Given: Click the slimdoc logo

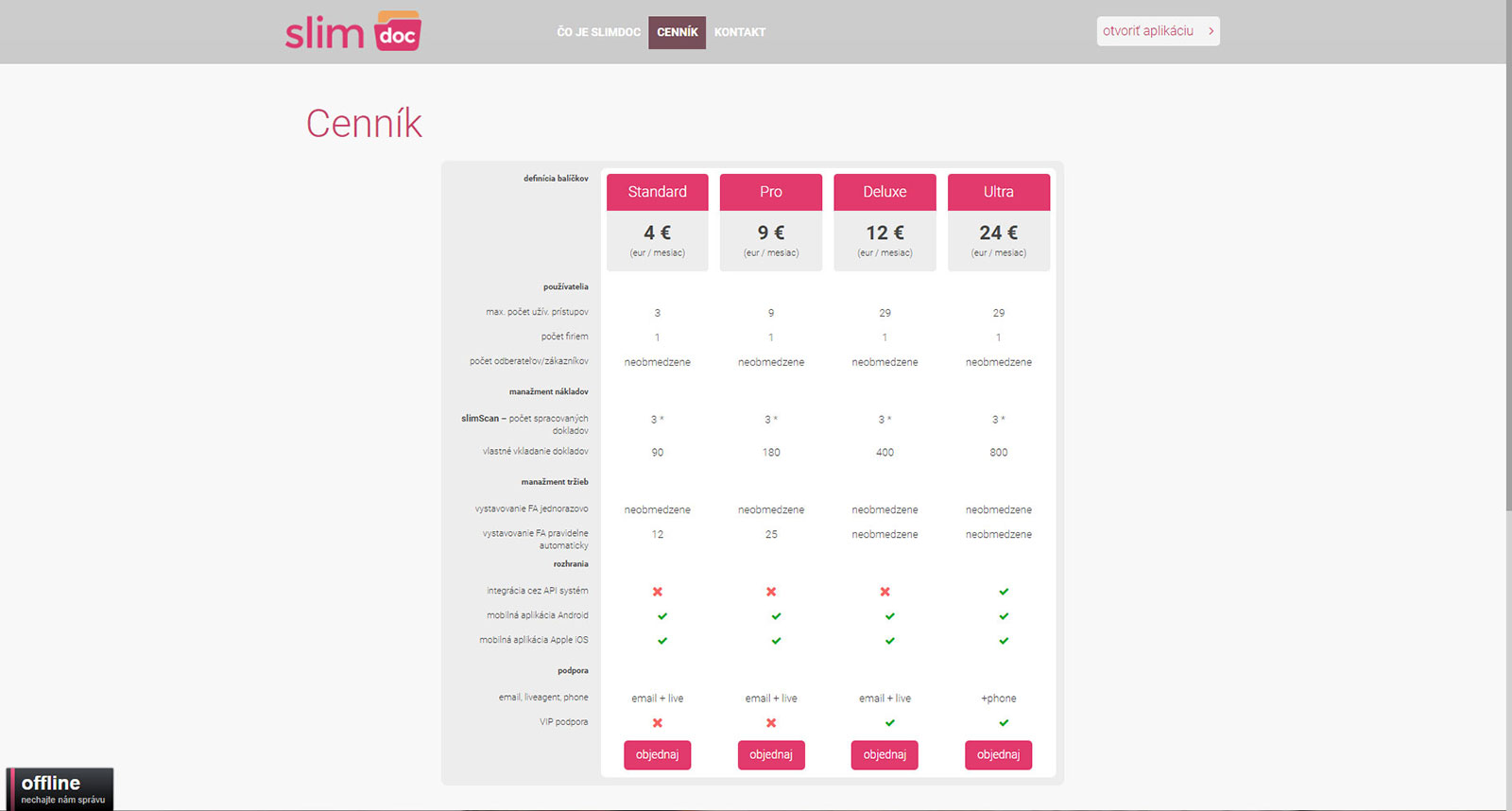Looking at the screenshot, I should [x=352, y=32].
